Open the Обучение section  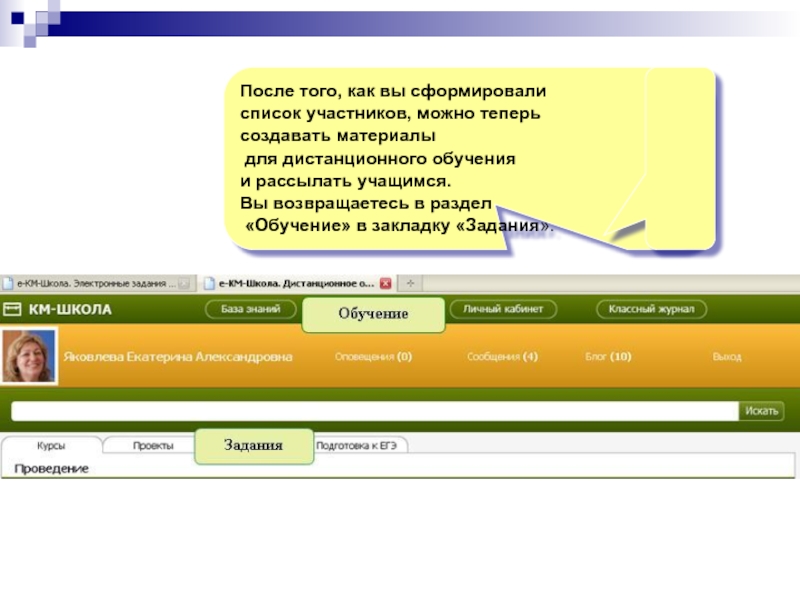coord(373,314)
